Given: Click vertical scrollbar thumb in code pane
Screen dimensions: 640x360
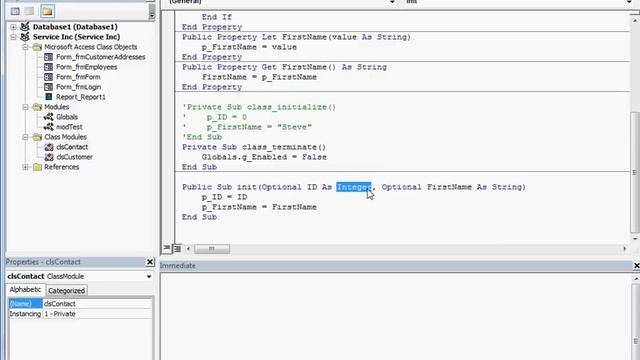Looking at the screenshot, I should click(x=635, y=171).
